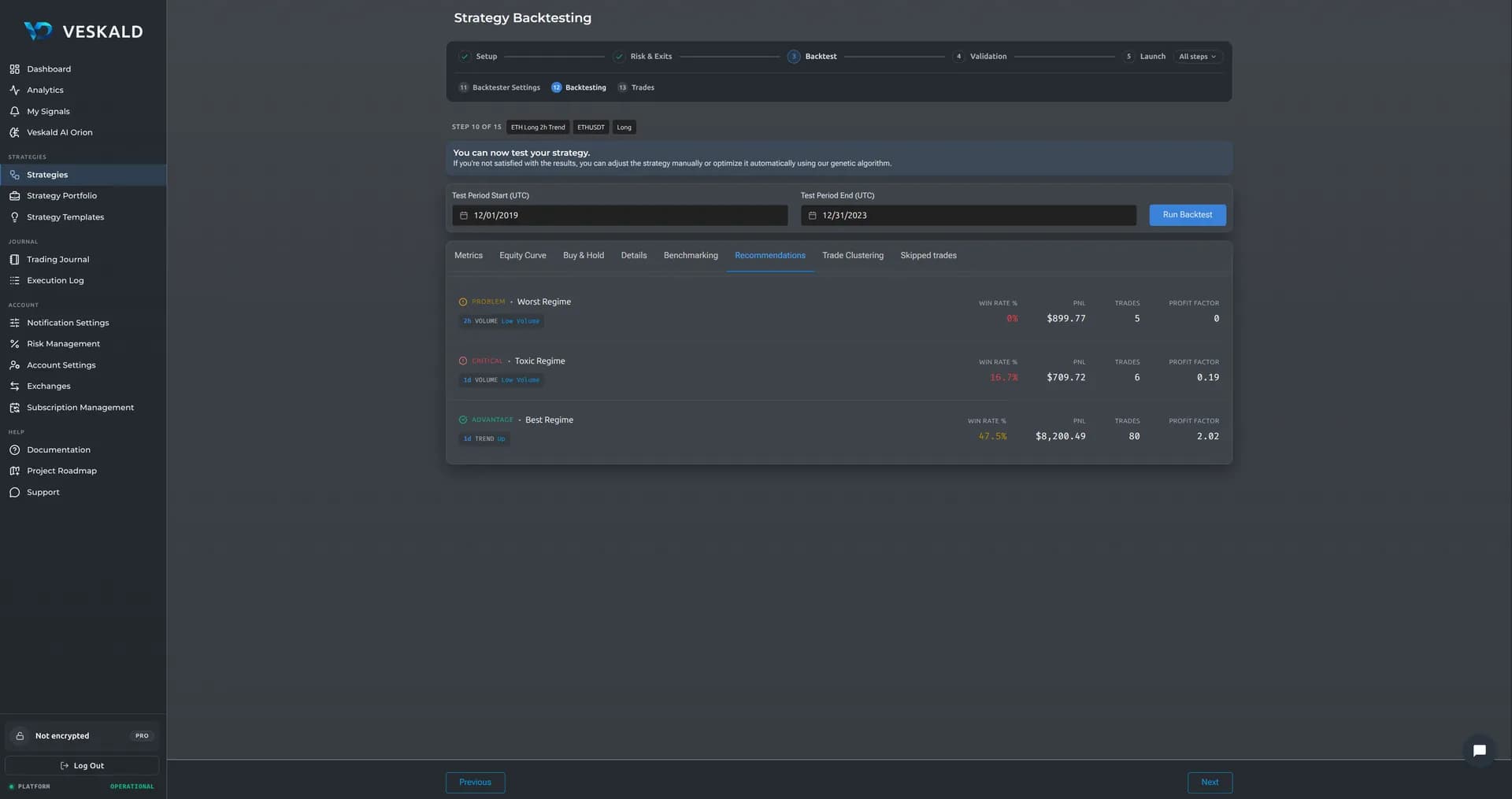Click the calendar icon in Test Period Start
The width and height of the screenshot is (1512, 799).
(464, 216)
